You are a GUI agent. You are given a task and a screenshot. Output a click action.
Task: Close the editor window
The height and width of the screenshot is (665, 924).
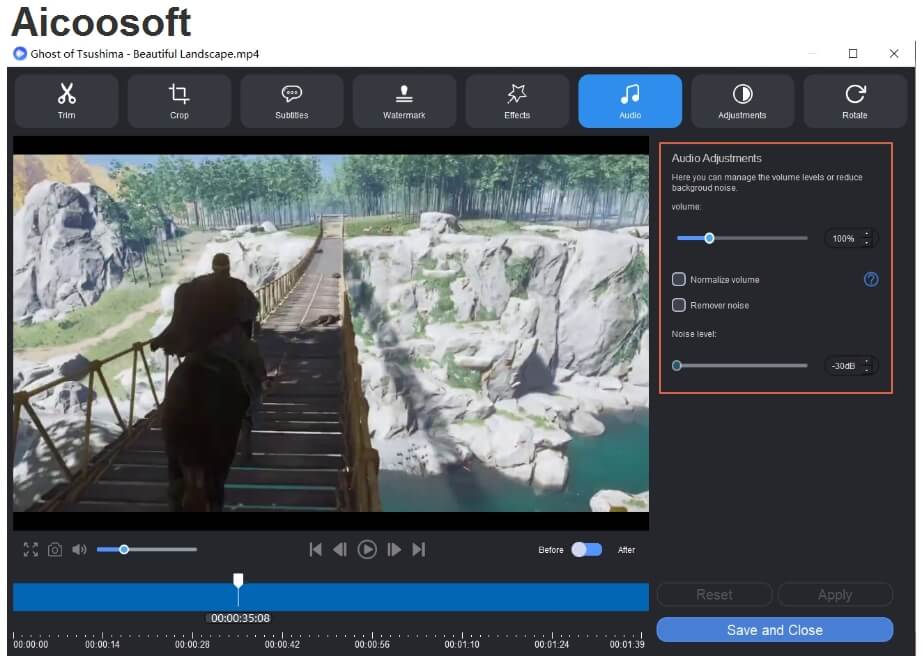point(893,54)
